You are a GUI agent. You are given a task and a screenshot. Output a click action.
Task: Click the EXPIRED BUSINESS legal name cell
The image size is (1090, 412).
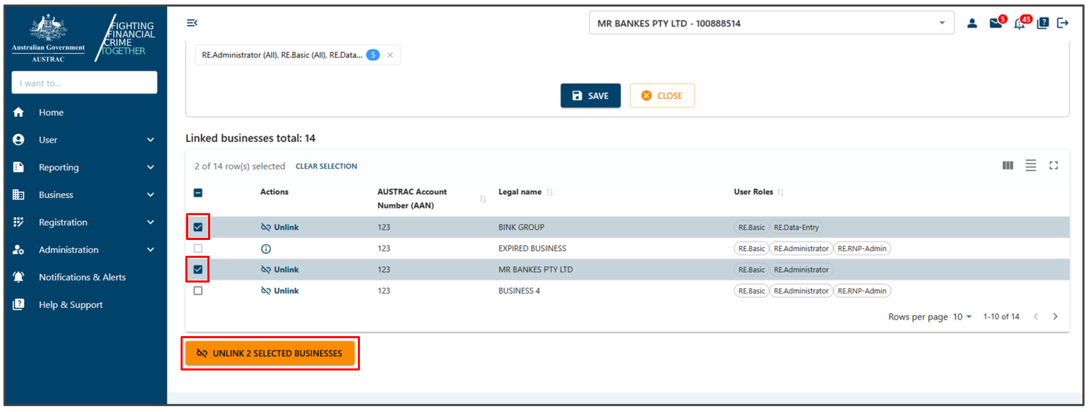click(532, 248)
